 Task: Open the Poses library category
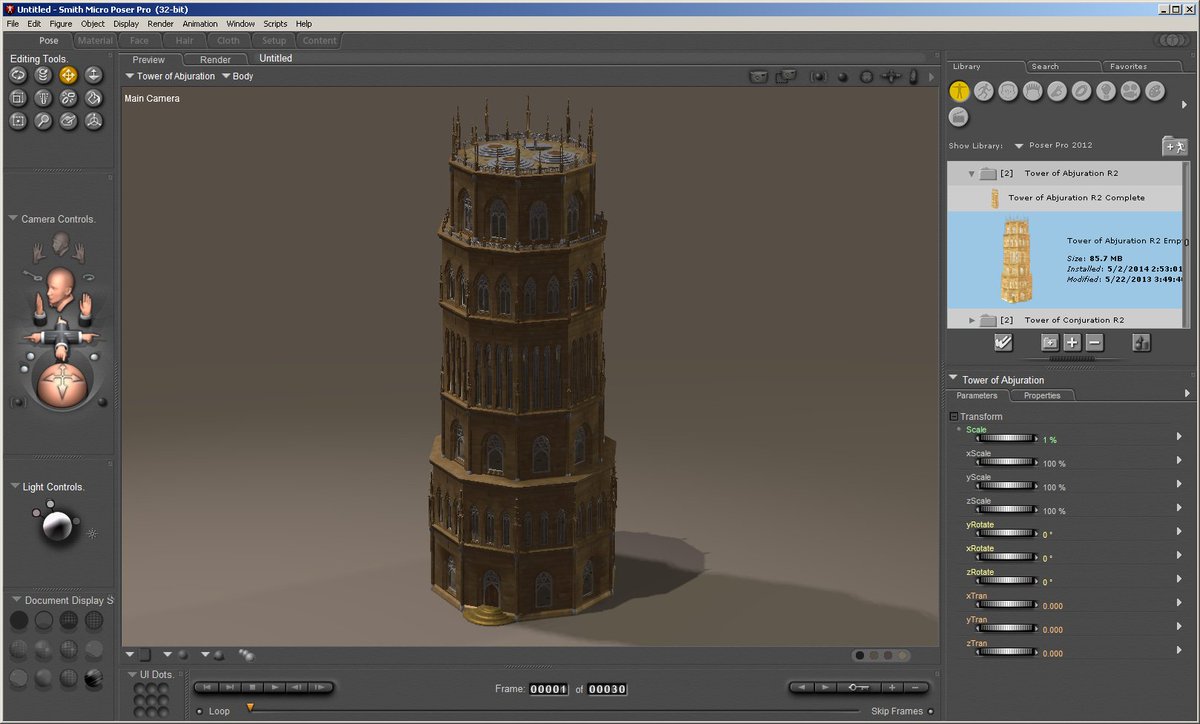pos(984,91)
